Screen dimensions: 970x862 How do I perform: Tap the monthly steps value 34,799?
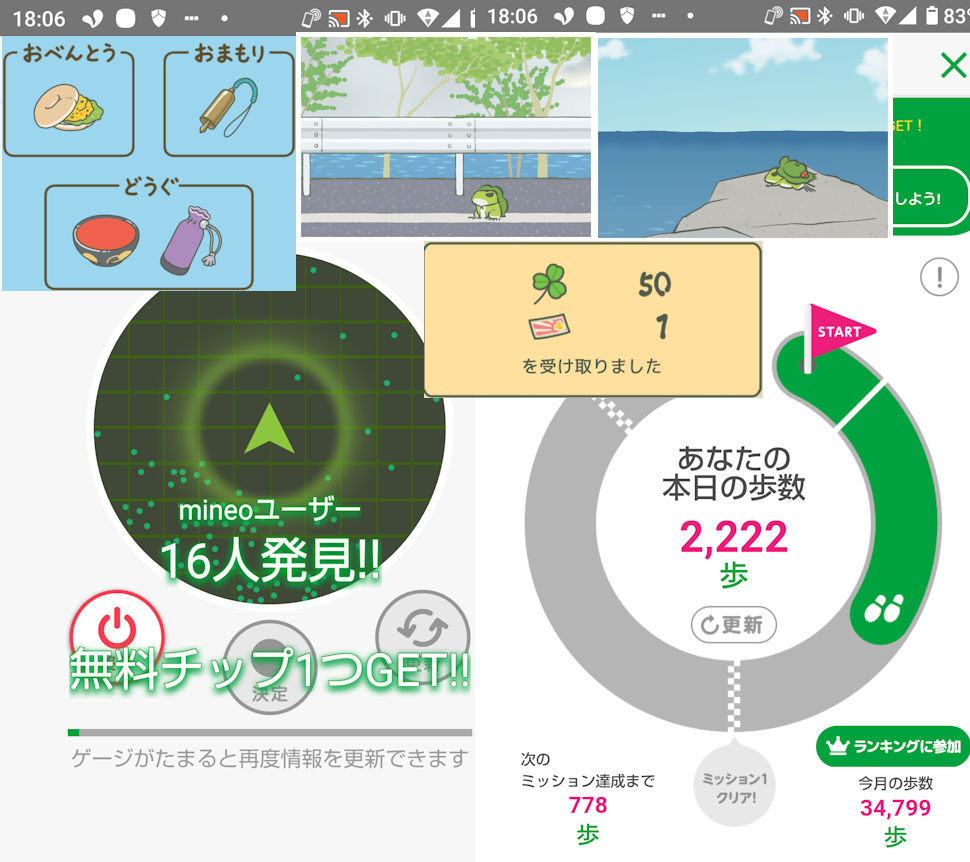895,808
